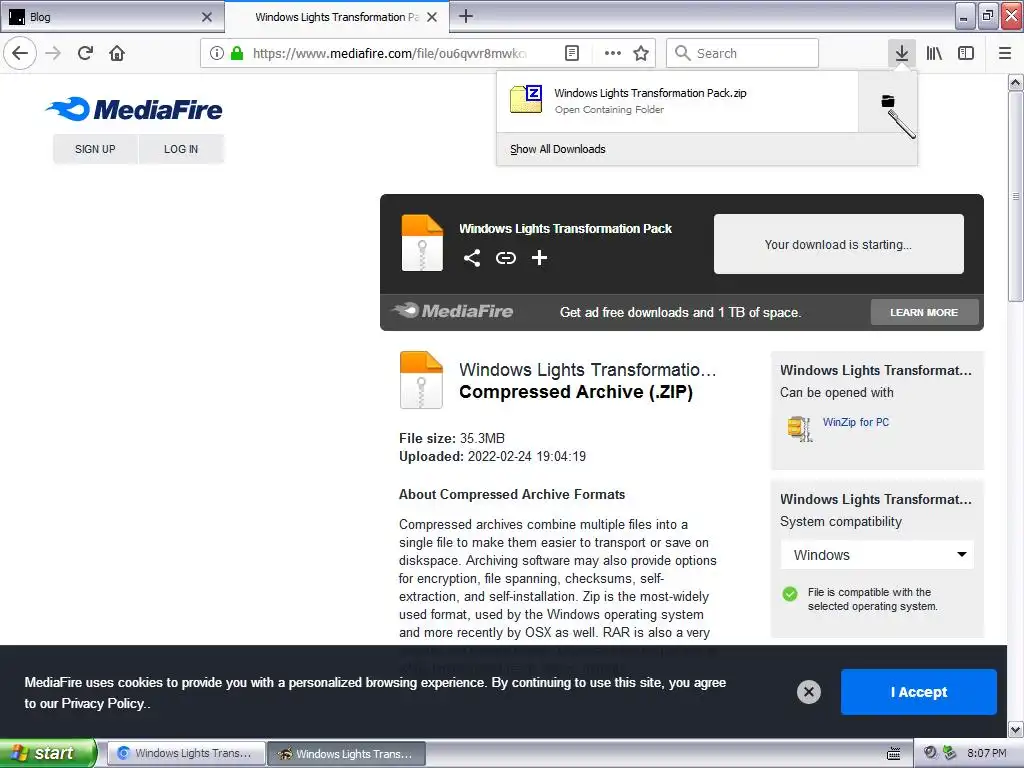The image size is (1024, 768).
Task: Open the WinZip for PC link
Action: [x=856, y=422]
